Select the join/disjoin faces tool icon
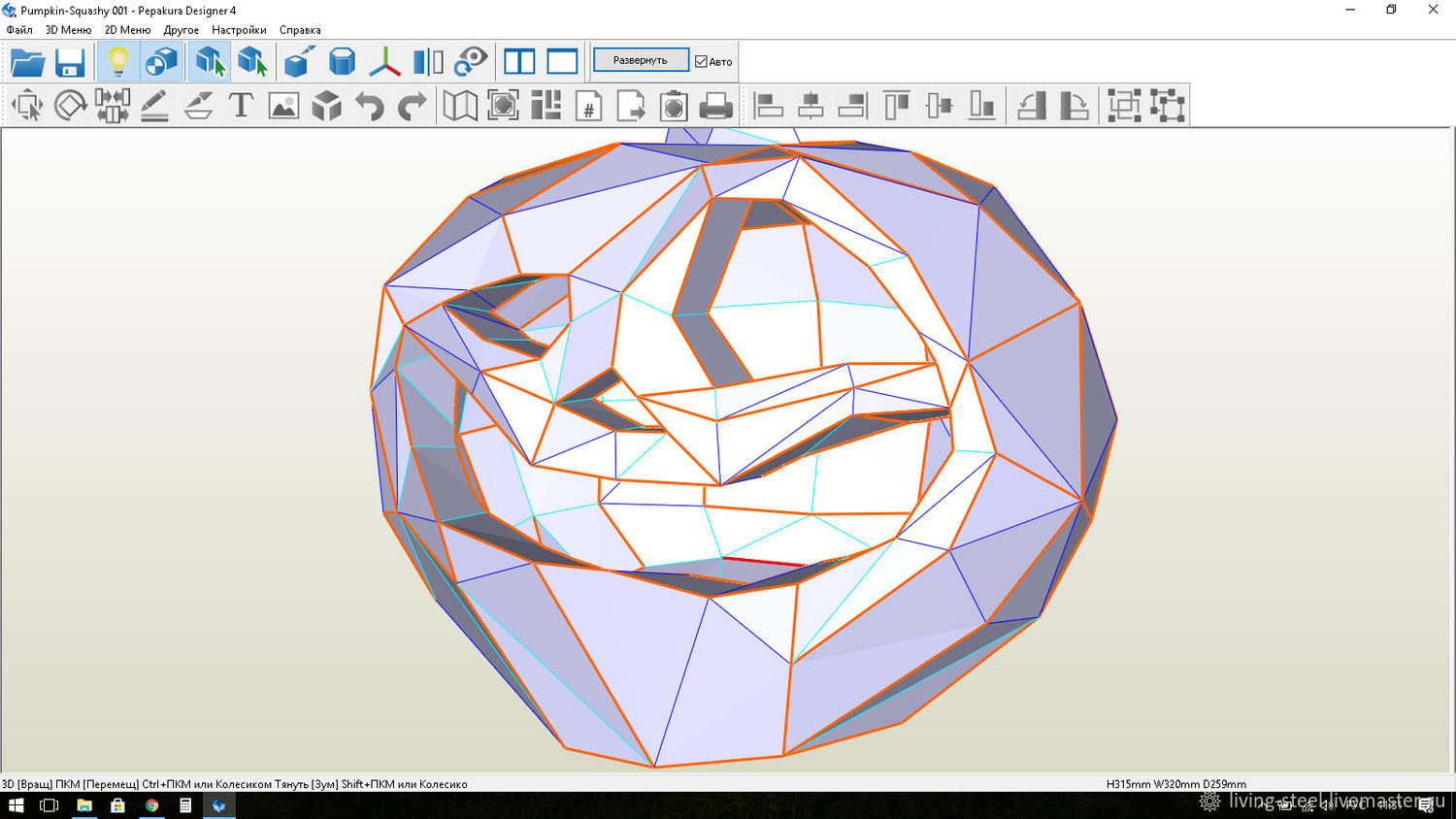 113,105
